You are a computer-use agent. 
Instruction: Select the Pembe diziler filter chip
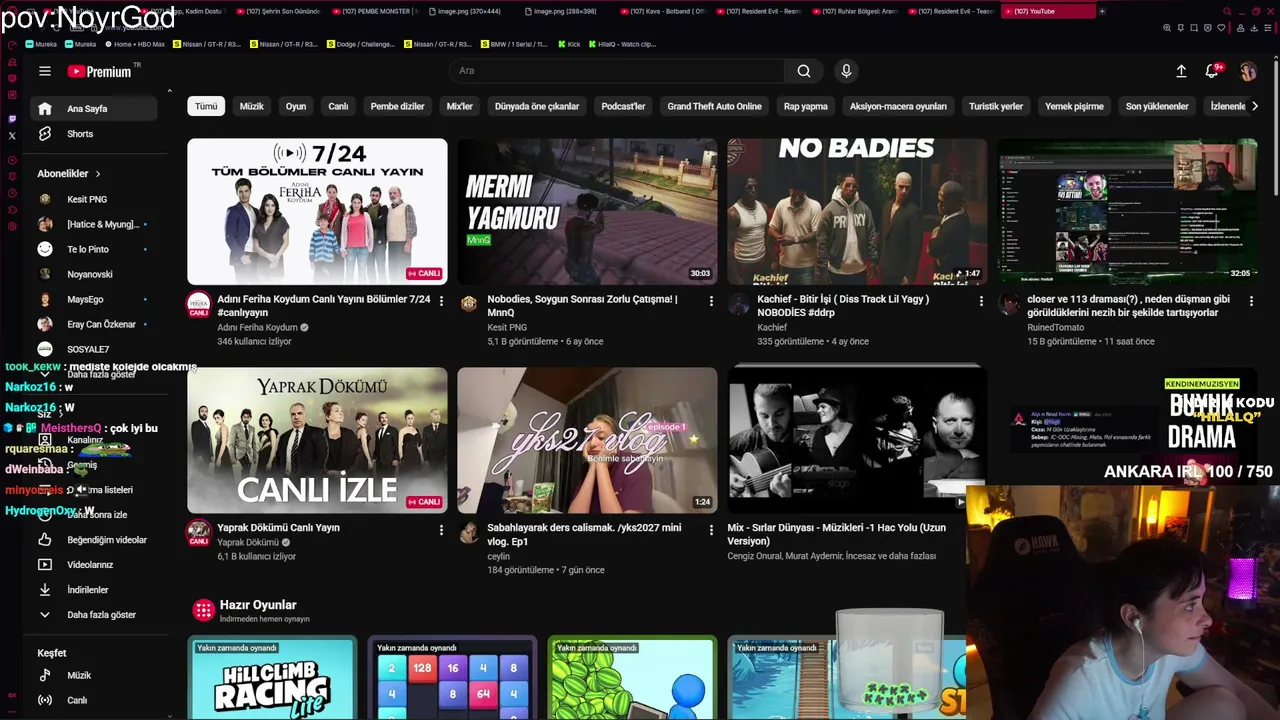(398, 106)
